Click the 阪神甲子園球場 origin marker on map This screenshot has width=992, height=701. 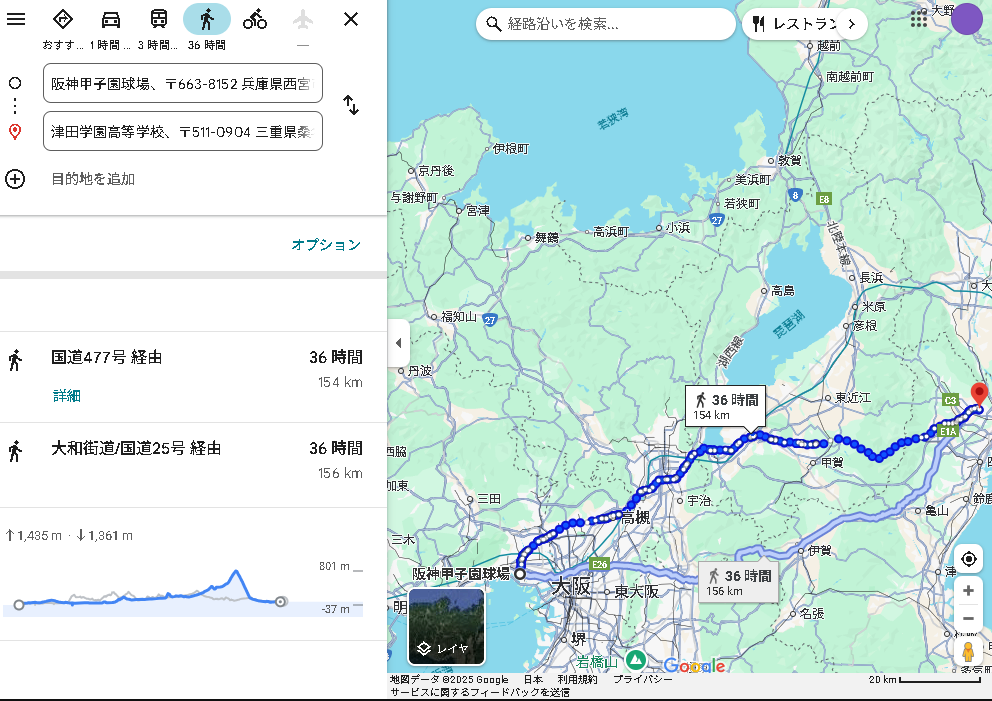tap(520, 574)
